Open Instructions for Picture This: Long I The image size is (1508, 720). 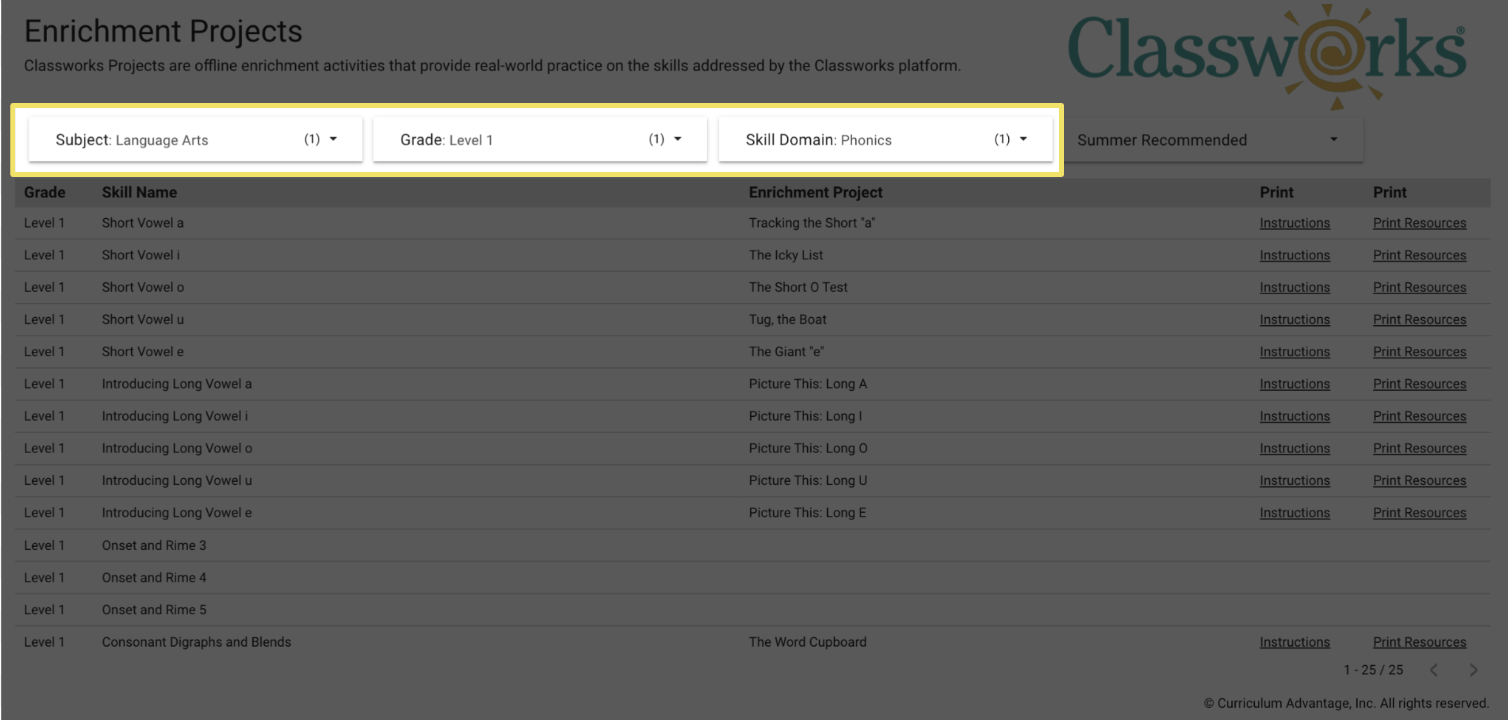point(1294,416)
